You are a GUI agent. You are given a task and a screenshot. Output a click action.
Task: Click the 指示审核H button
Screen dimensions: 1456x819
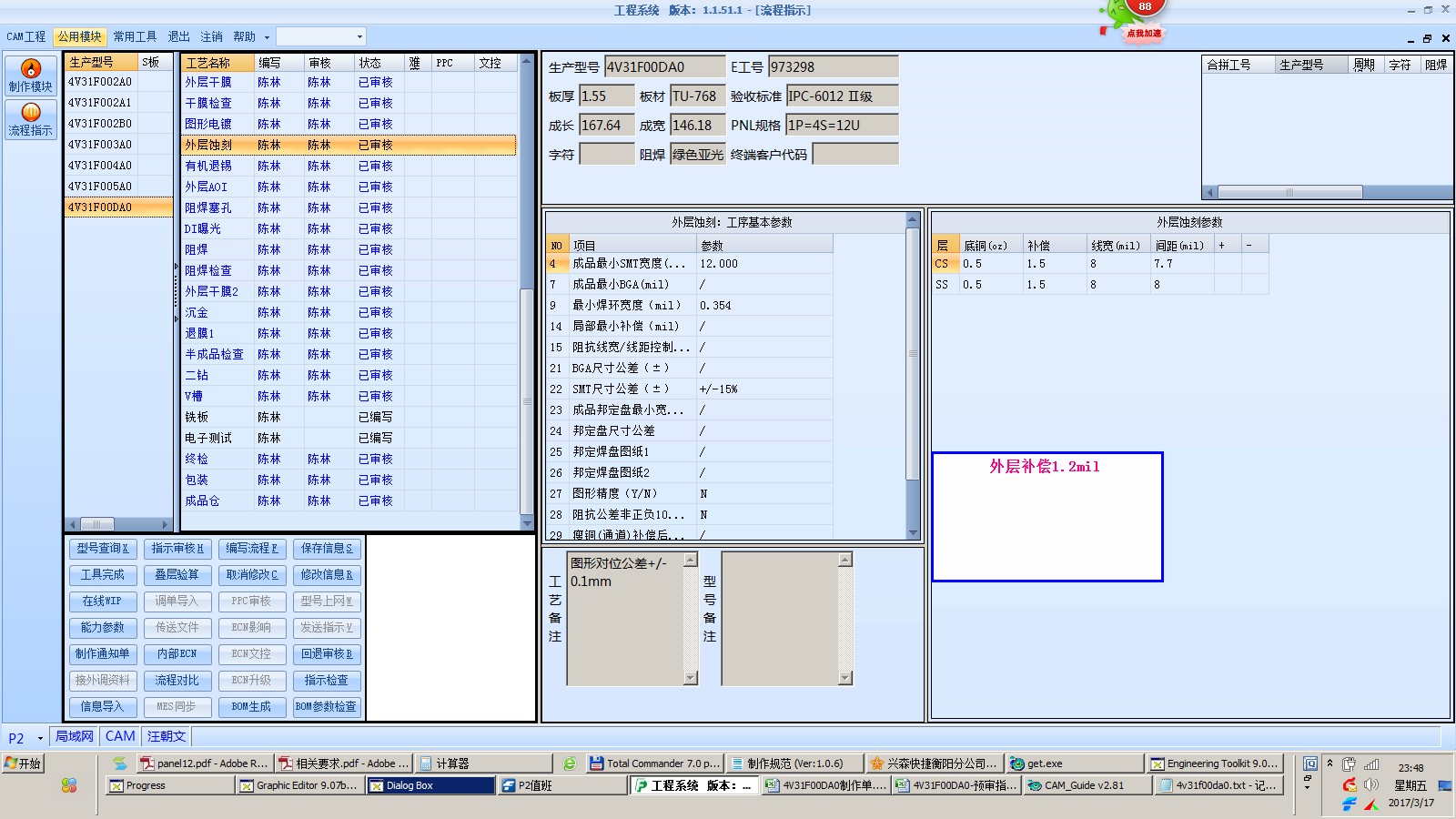[177, 549]
